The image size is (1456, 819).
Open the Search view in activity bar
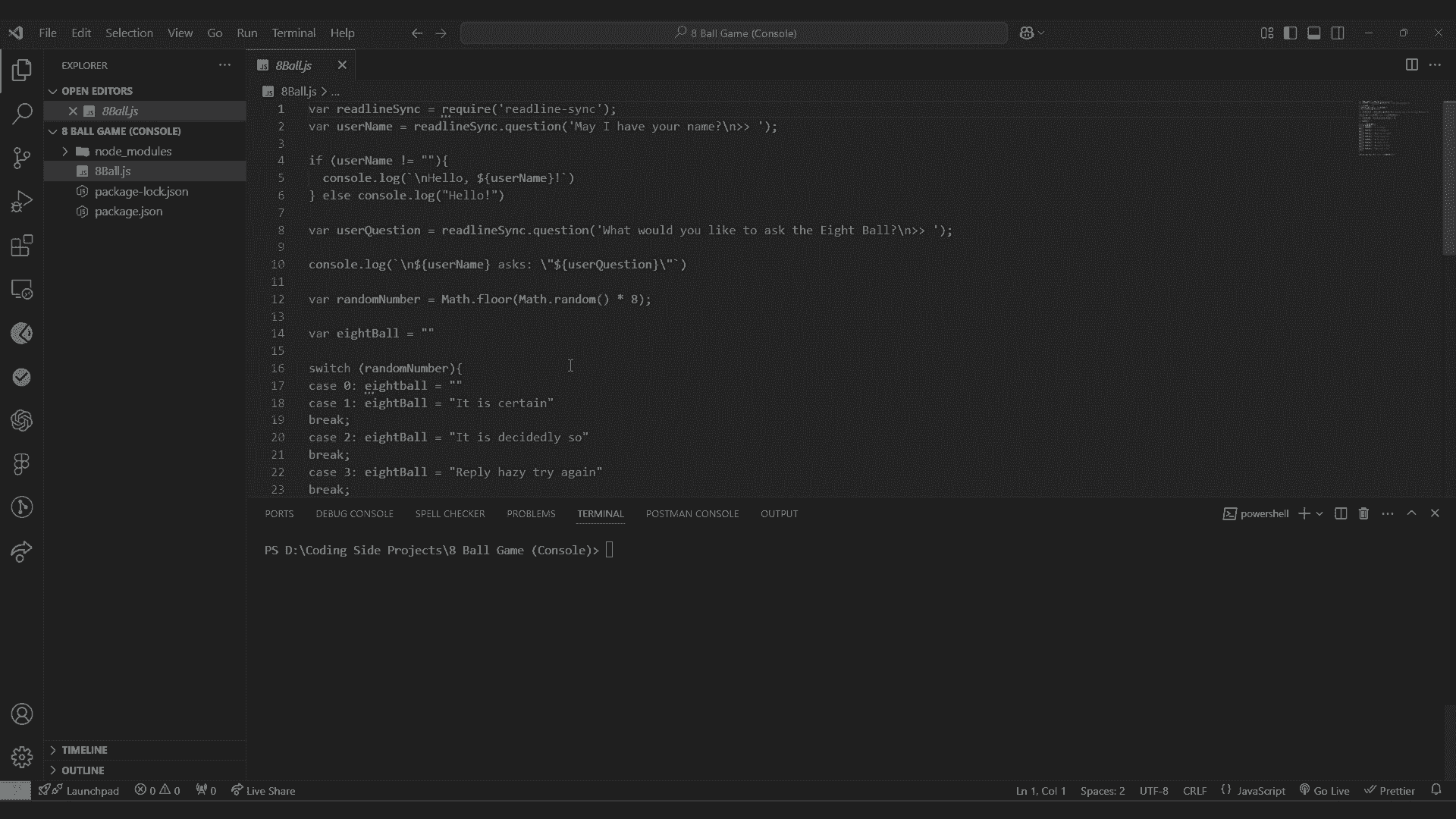click(x=22, y=114)
